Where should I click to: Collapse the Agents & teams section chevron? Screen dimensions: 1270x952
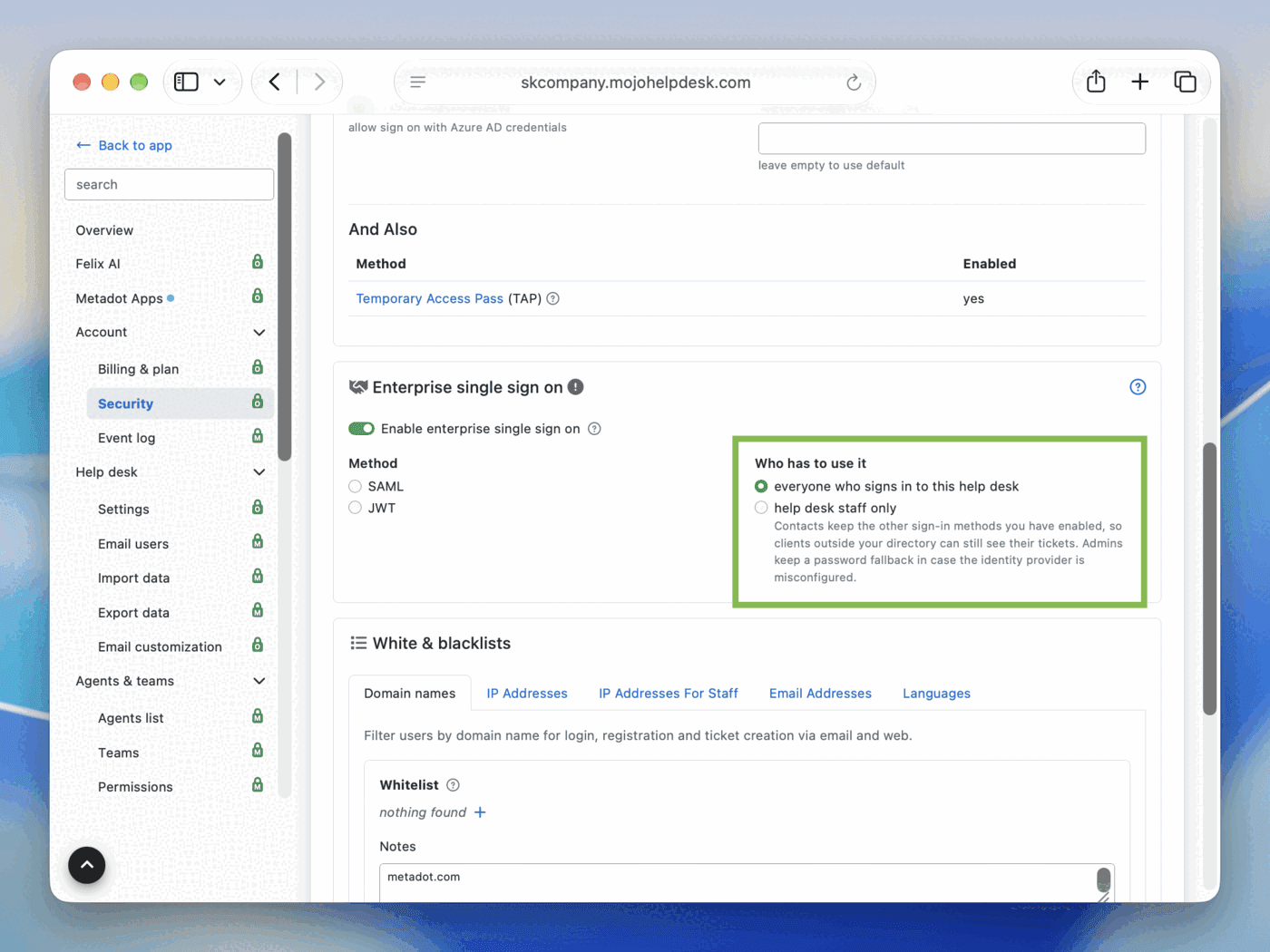(x=259, y=681)
